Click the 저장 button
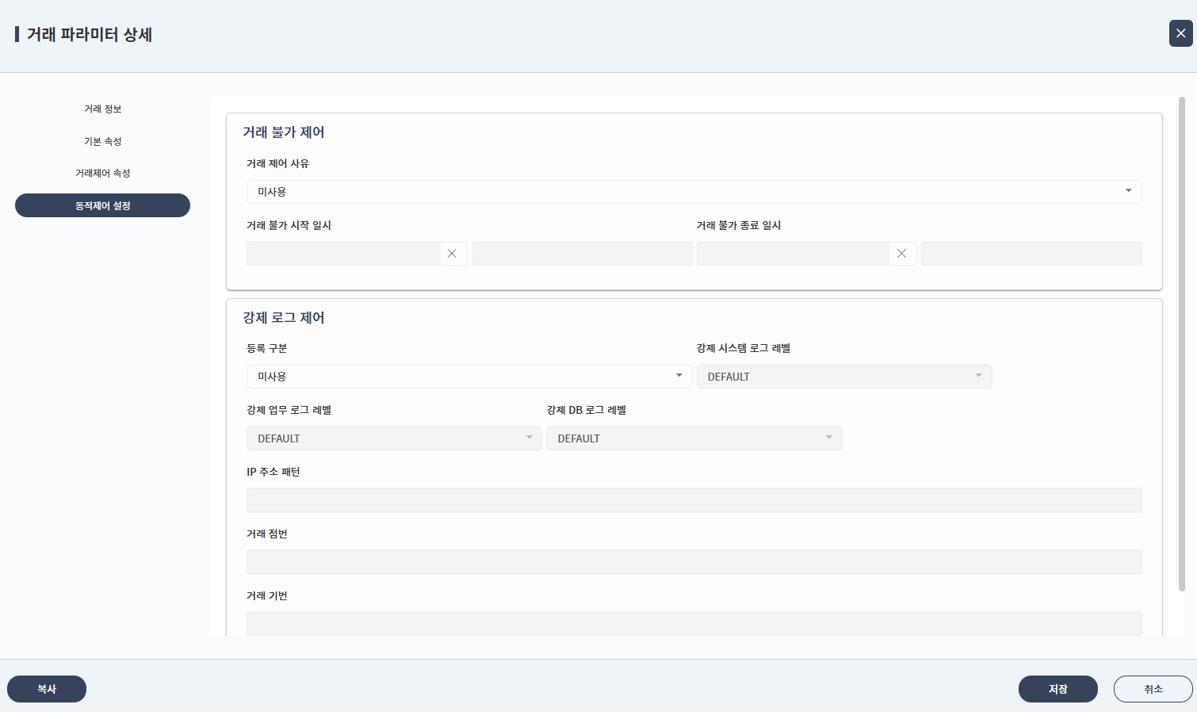The width and height of the screenshot is (1197, 712). [1057, 689]
